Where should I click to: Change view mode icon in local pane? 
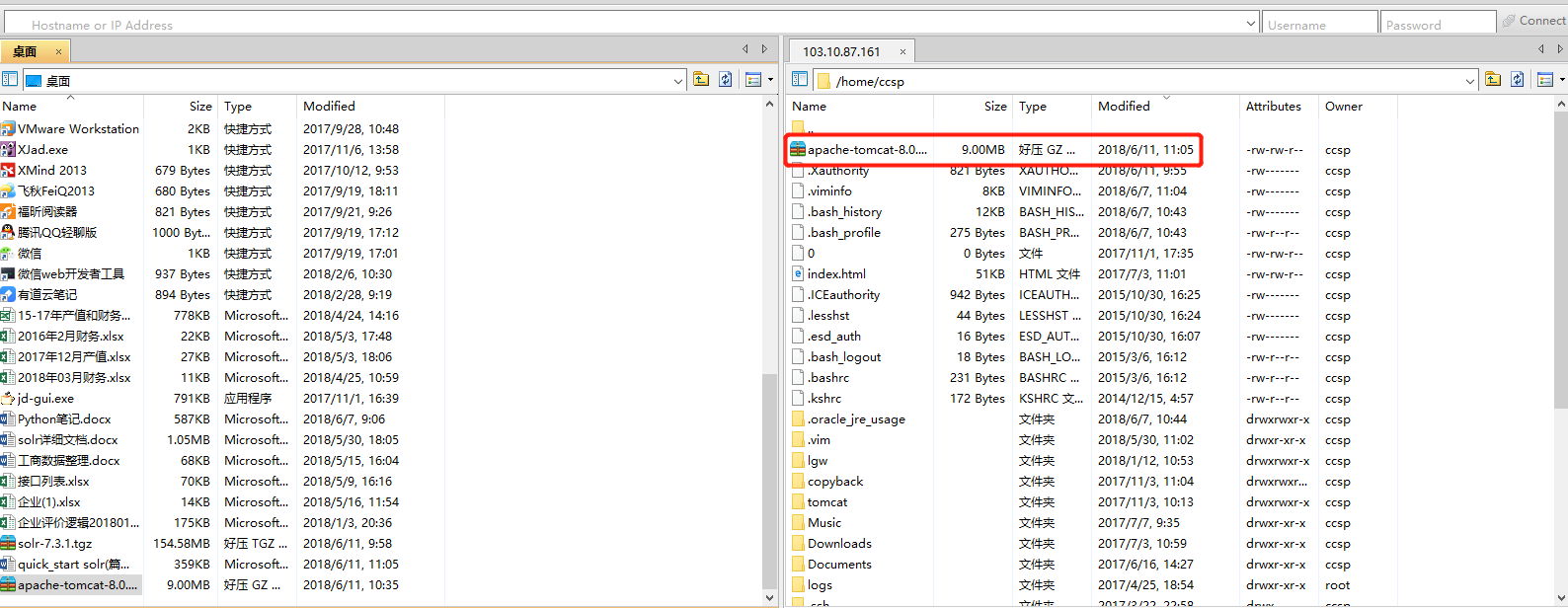[753, 80]
